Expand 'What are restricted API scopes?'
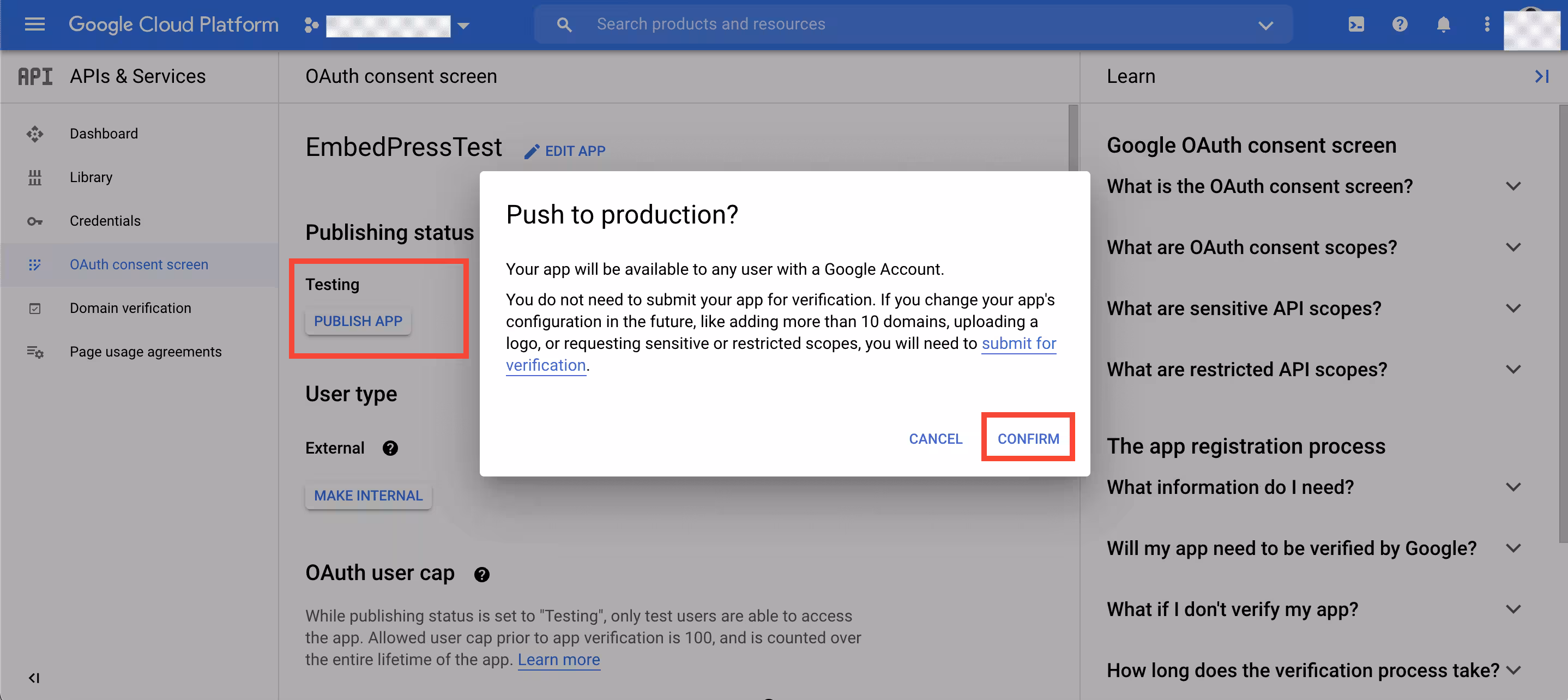The width and height of the screenshot is (1568, 700). pyautogui.click(x=1513, y=370)
